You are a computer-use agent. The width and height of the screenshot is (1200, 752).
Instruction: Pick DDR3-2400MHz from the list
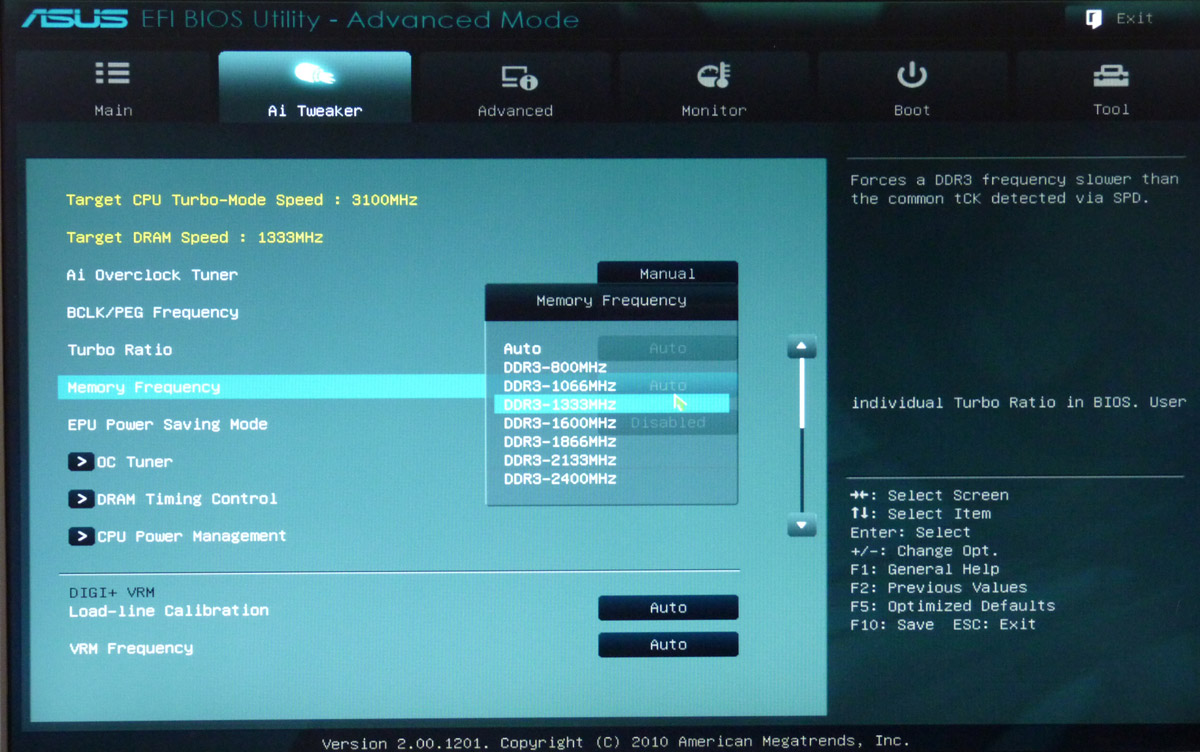559,479
